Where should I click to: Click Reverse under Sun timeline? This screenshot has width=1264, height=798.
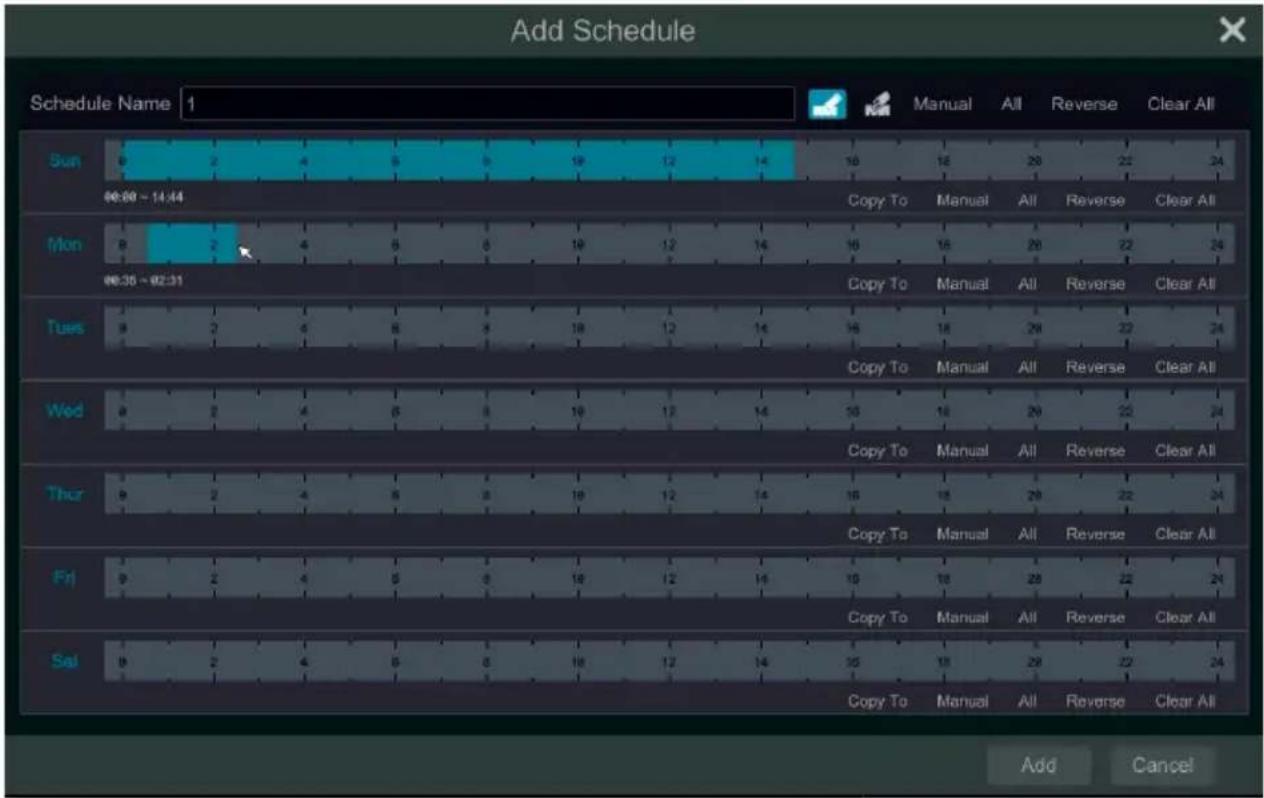pos(1095,200)
